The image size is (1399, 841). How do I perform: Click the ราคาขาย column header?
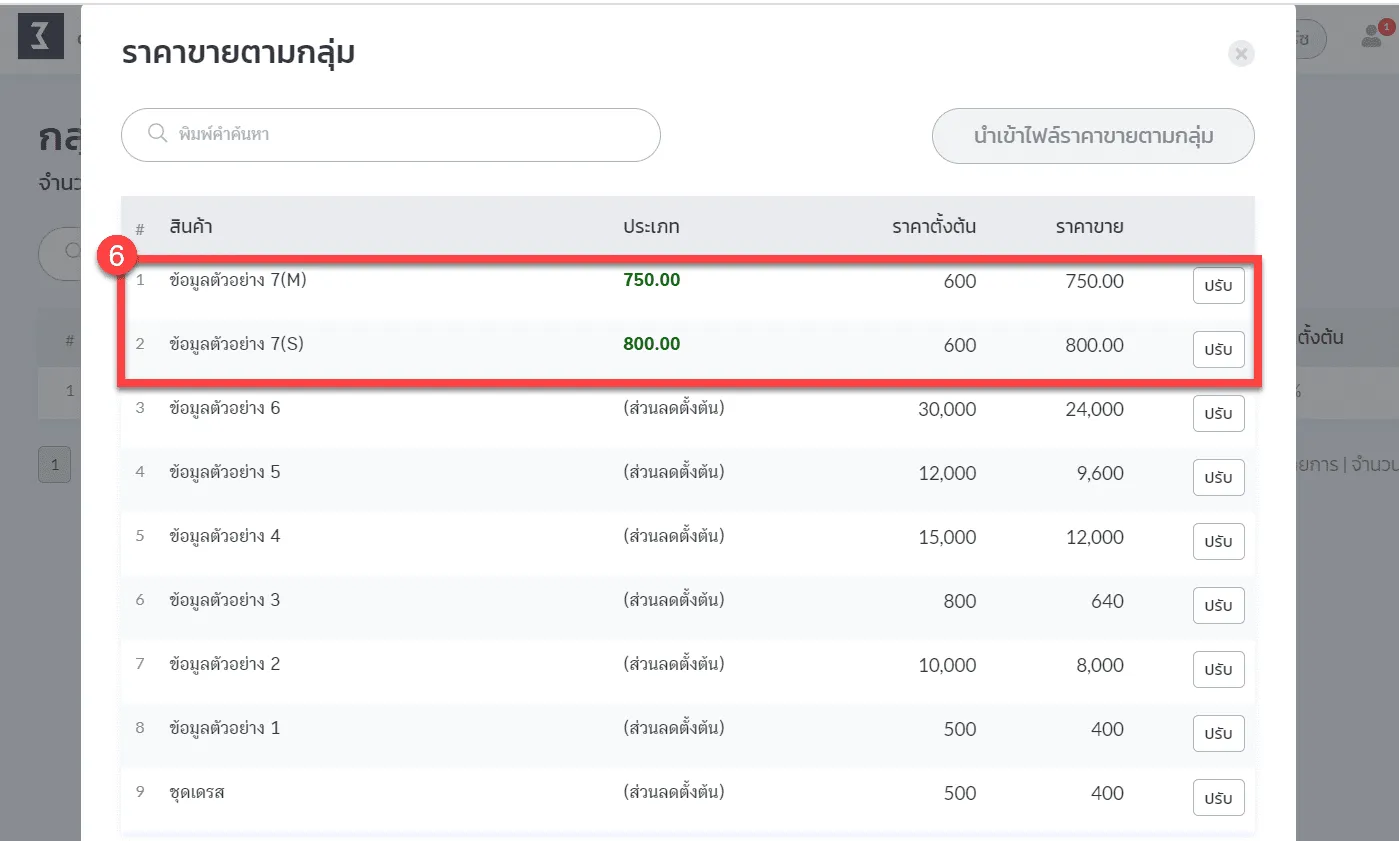coord(1089,227)
